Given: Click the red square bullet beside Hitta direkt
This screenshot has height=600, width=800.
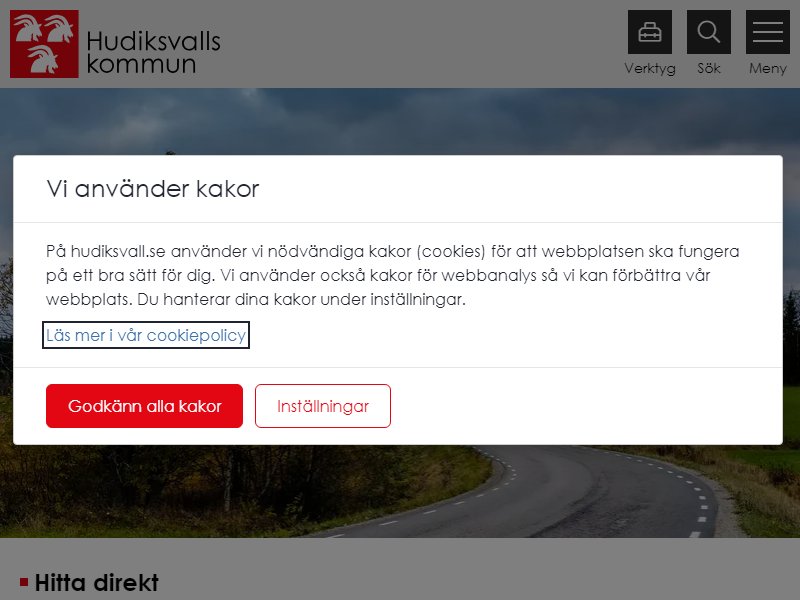Looking at the screenshot, I should [23, 582].
